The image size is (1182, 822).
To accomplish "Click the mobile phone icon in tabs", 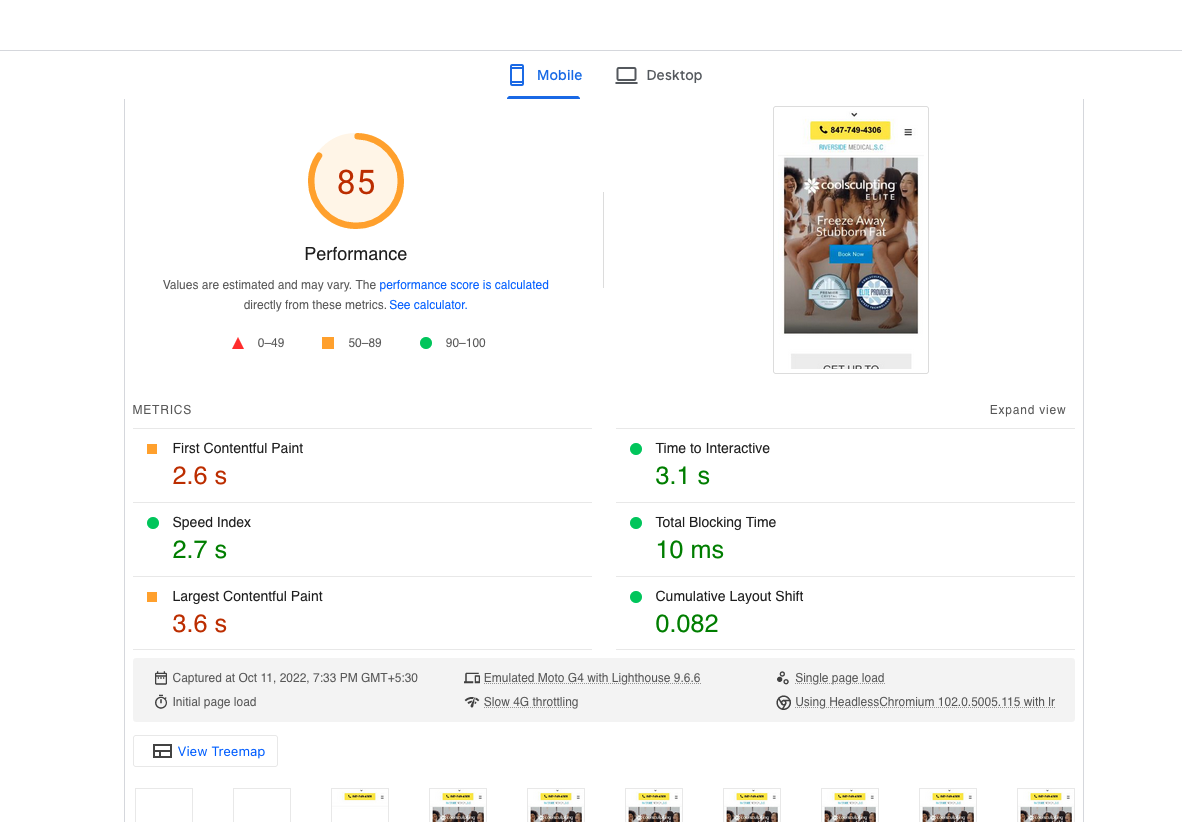I will coord(516,75).
